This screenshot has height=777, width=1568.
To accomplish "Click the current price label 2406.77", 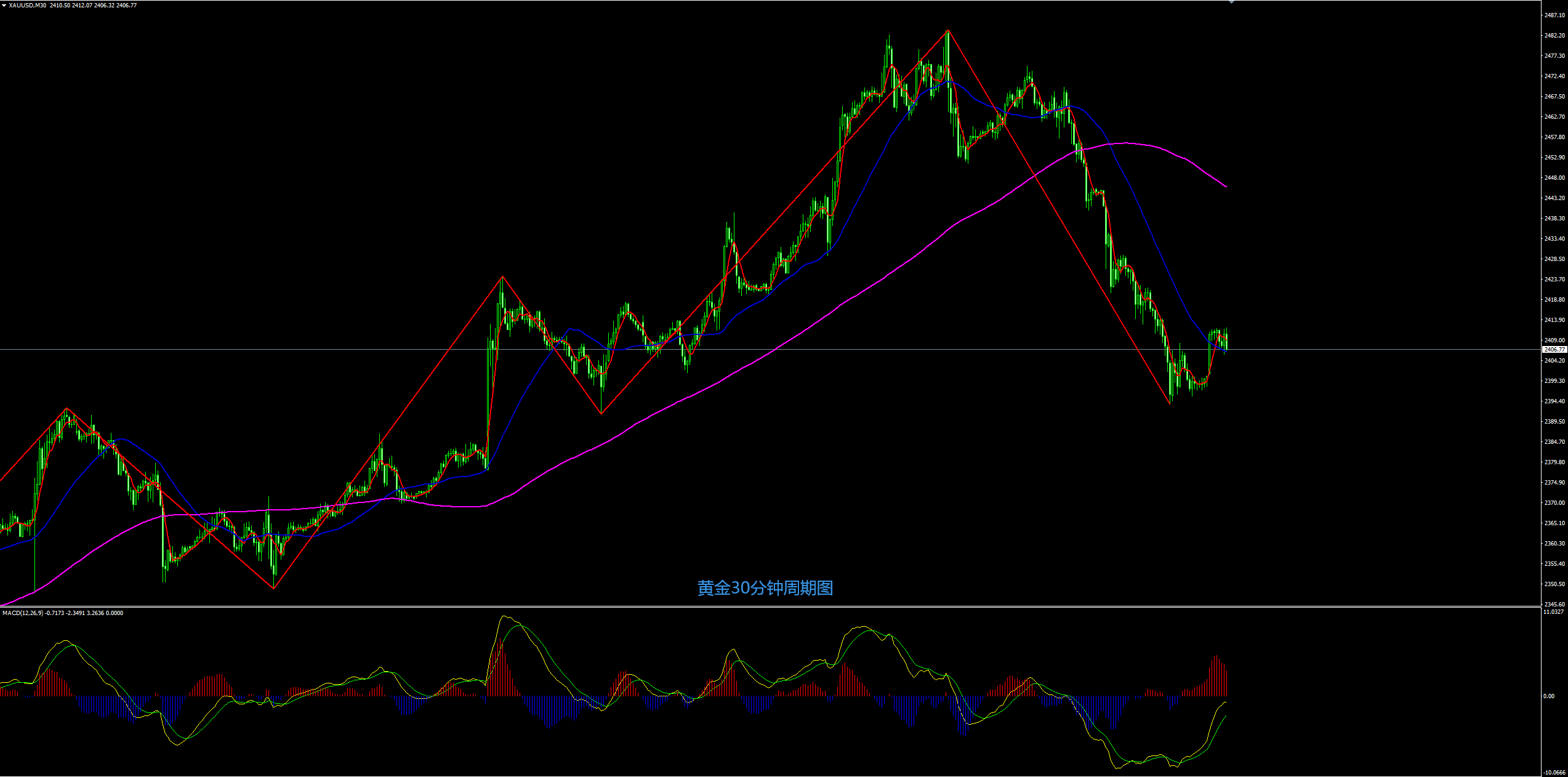I will click(1554, 350).
